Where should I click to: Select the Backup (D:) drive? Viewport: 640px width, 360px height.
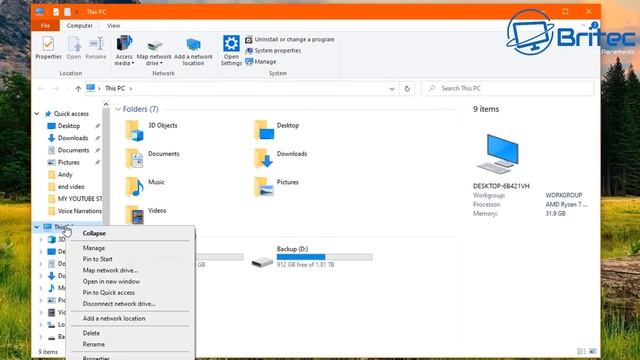click(x=312, y=257)
